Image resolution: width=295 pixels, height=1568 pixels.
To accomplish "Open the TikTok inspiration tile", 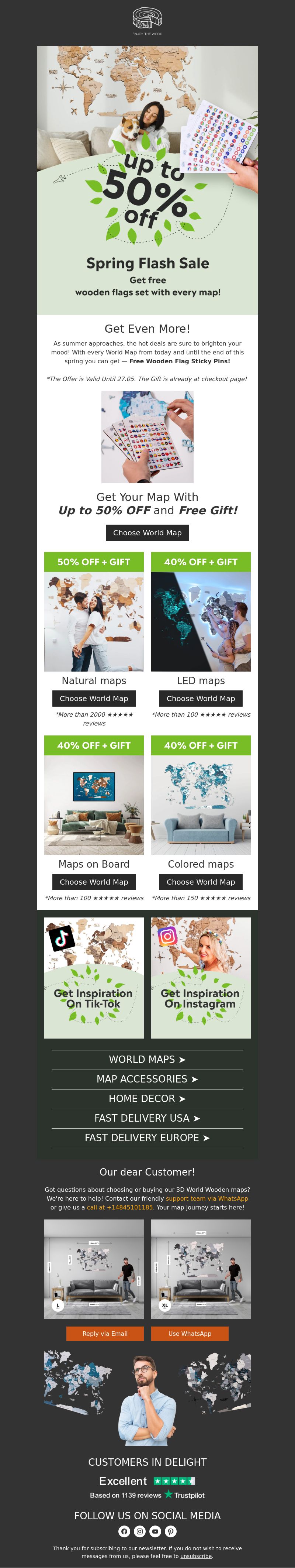I will (x=94, y=978).
